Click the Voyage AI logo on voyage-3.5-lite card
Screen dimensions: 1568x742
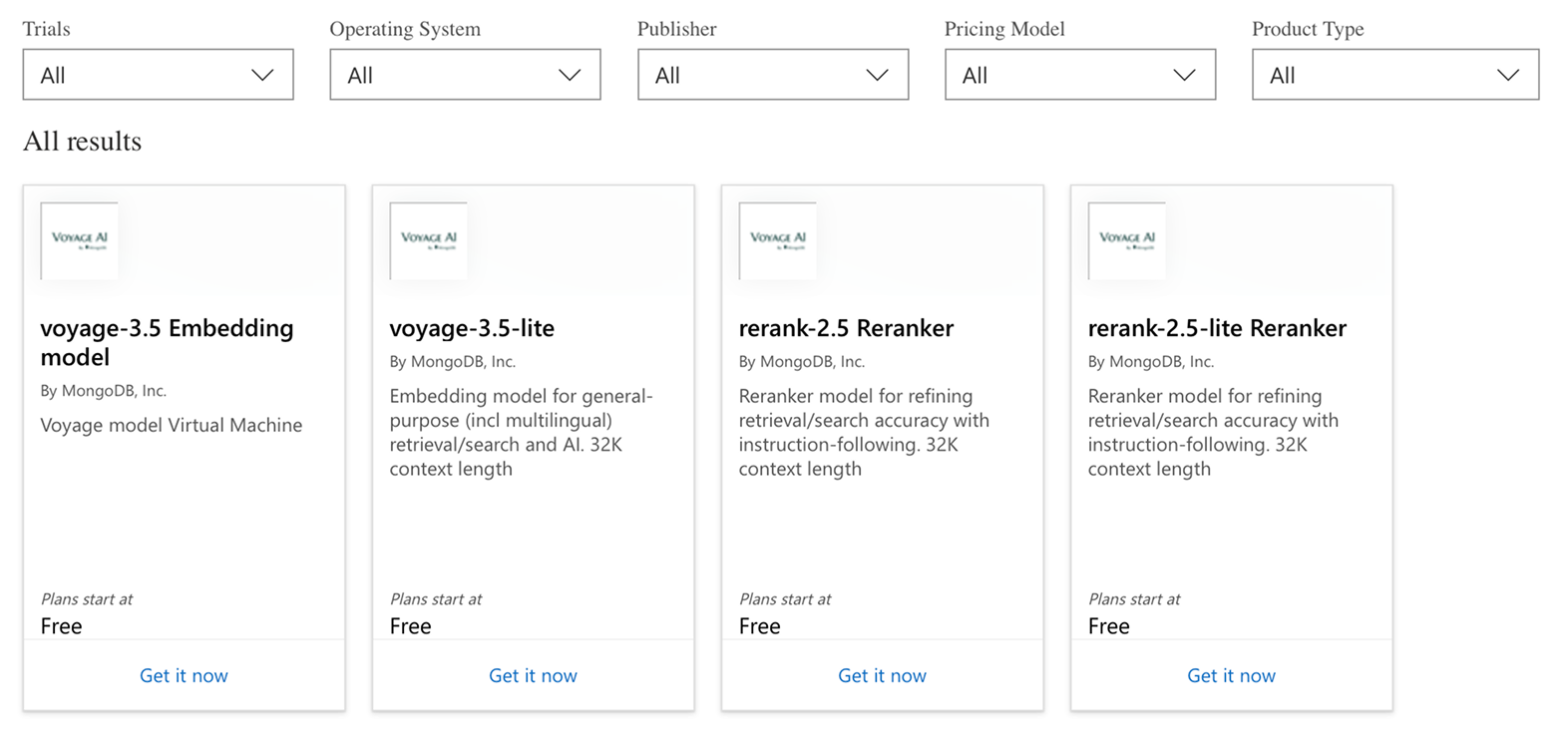(x=429, y=240)
